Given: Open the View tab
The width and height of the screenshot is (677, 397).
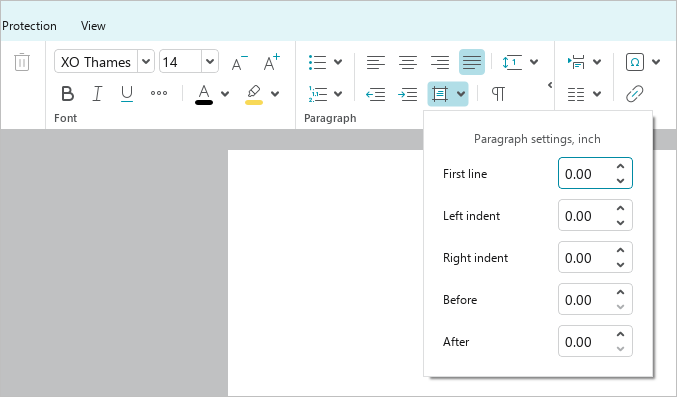Looking at the screenshot, I should pos(93,26).
